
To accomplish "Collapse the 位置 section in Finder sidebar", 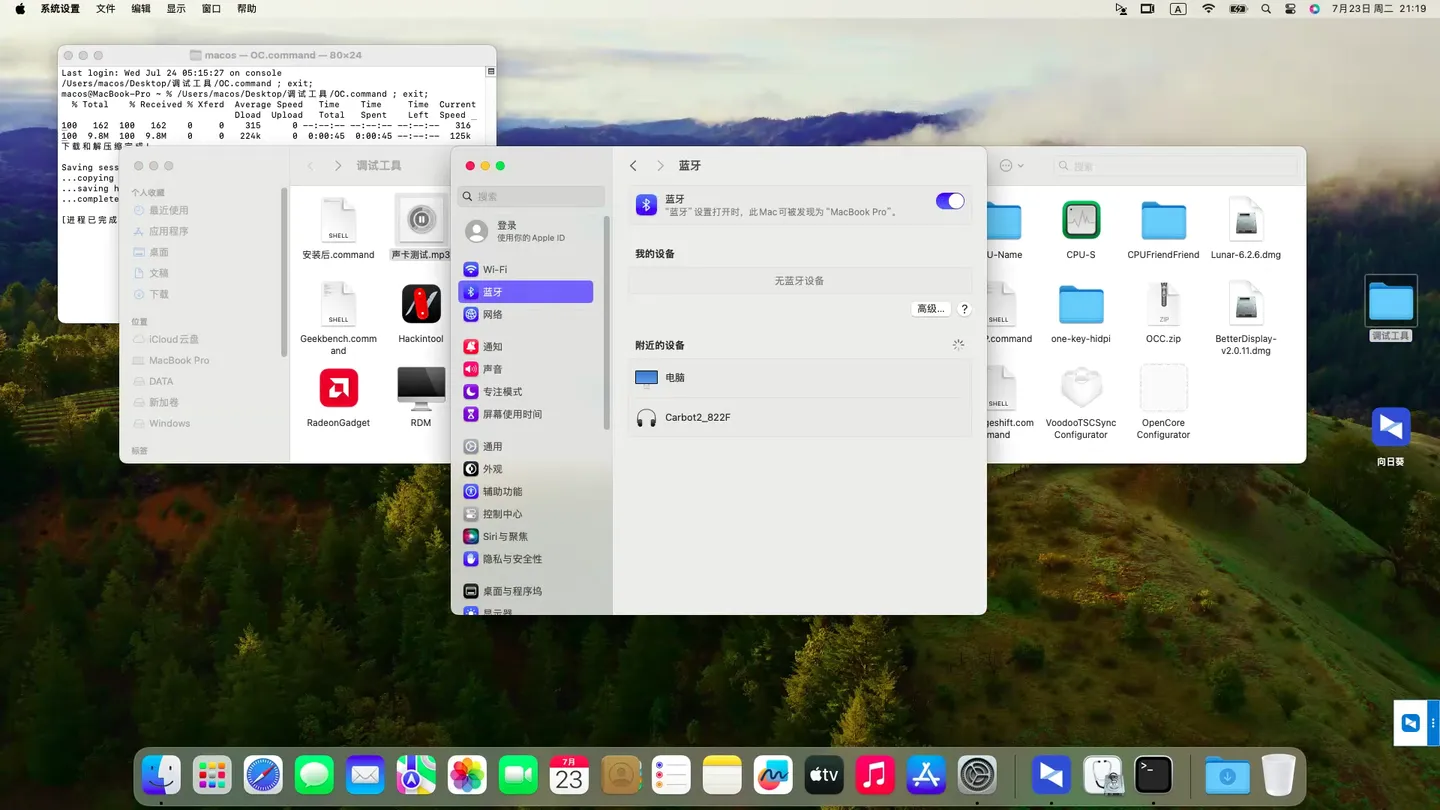I will 140,321.
